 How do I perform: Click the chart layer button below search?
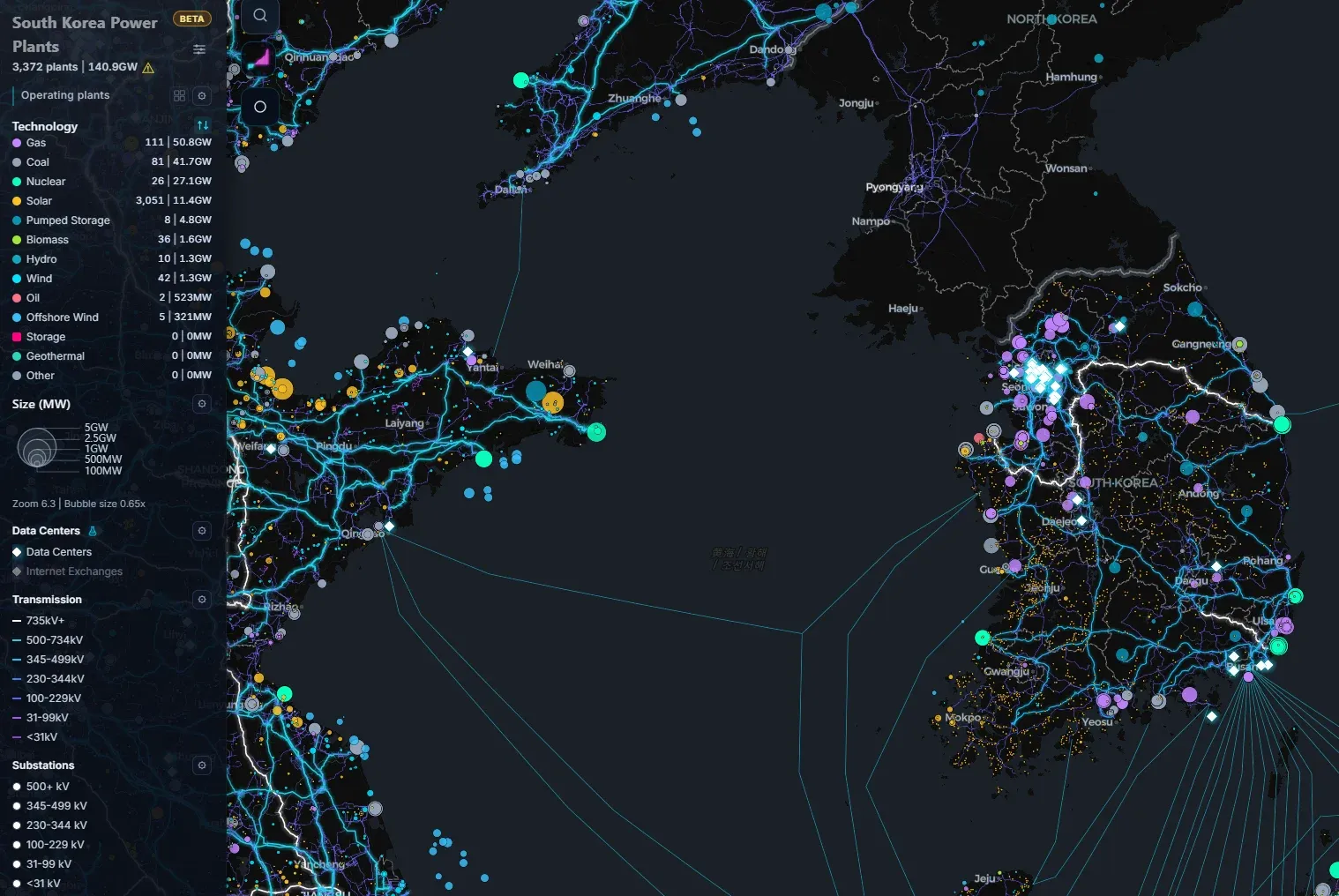coord(259,59)
